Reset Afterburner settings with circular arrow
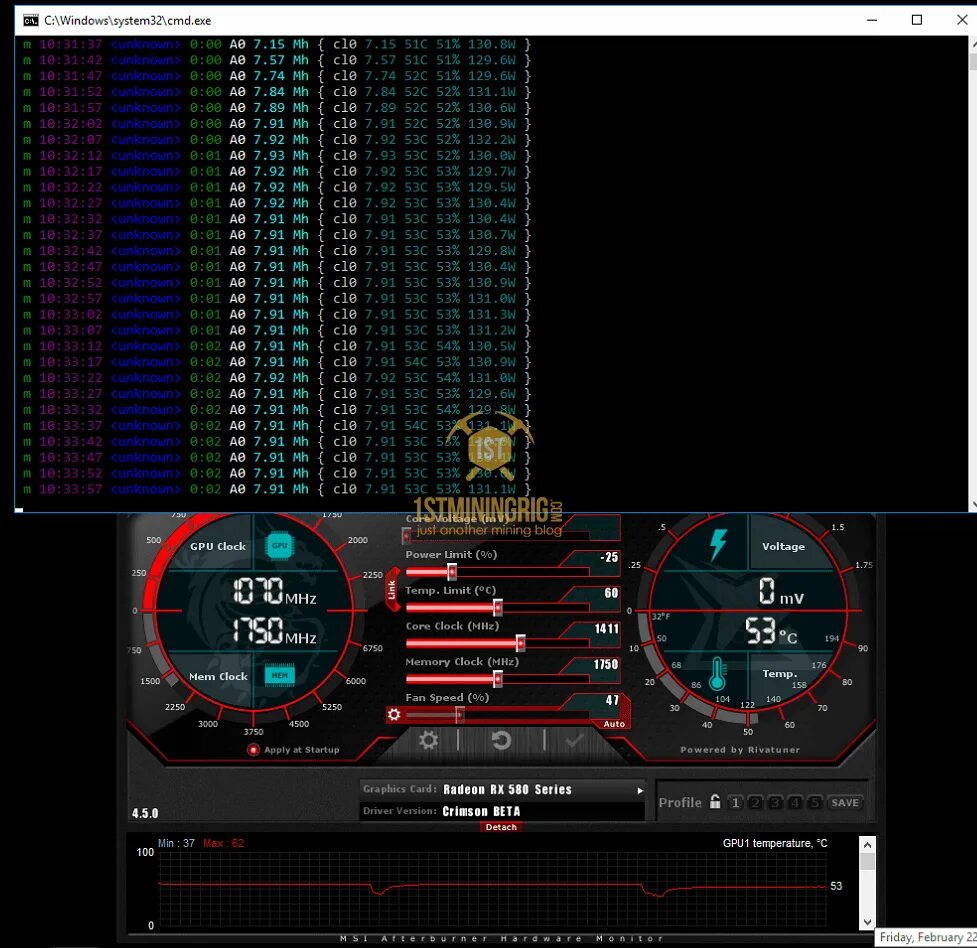 click(502, 740)
